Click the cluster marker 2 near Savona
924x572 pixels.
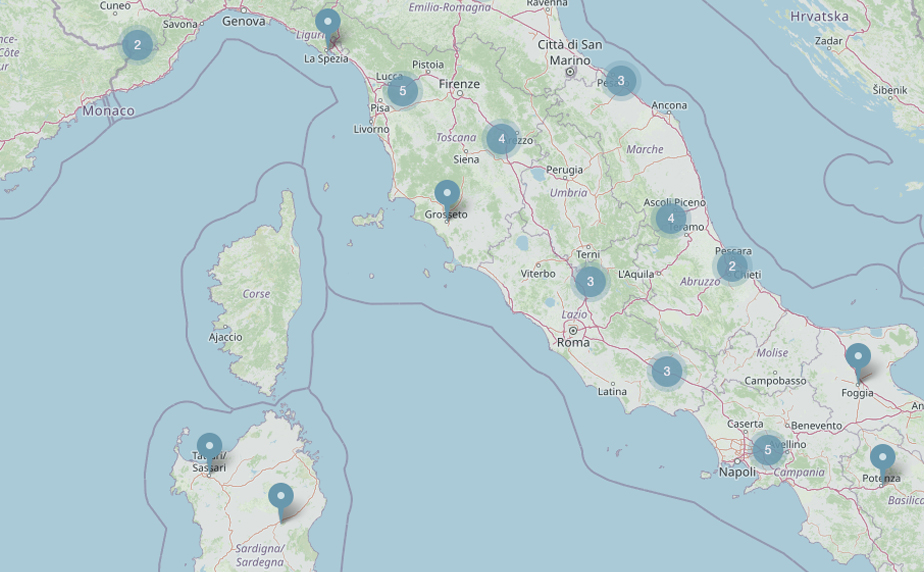pos(137,45)
